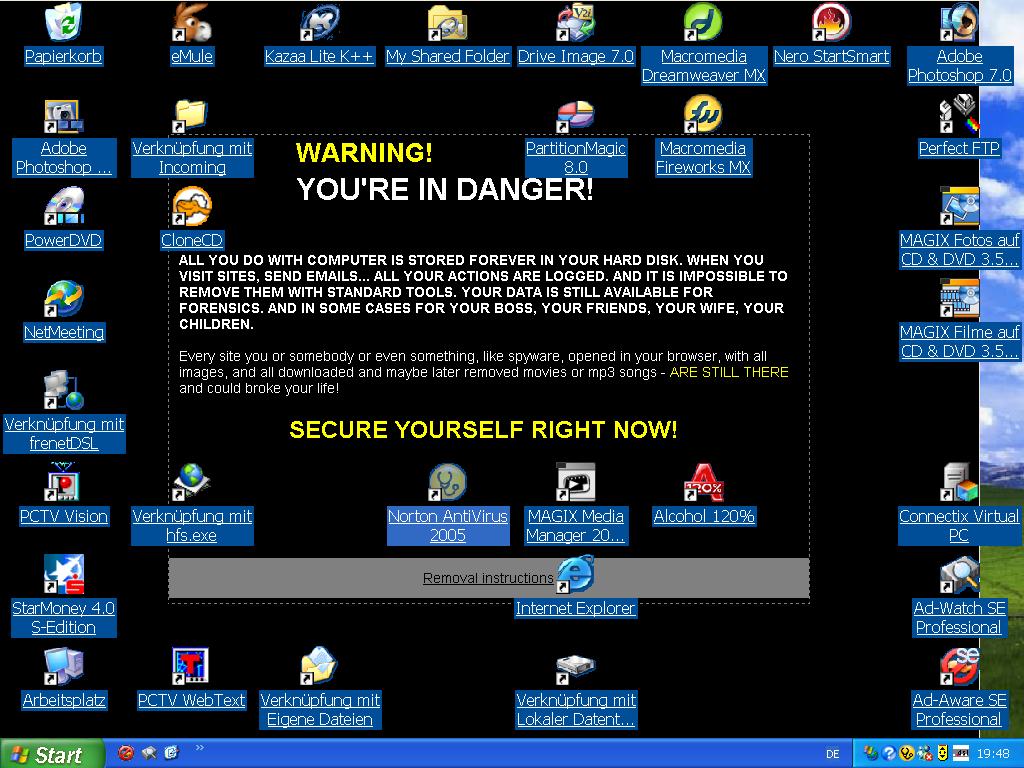Open the Start menu

point(52,754)
